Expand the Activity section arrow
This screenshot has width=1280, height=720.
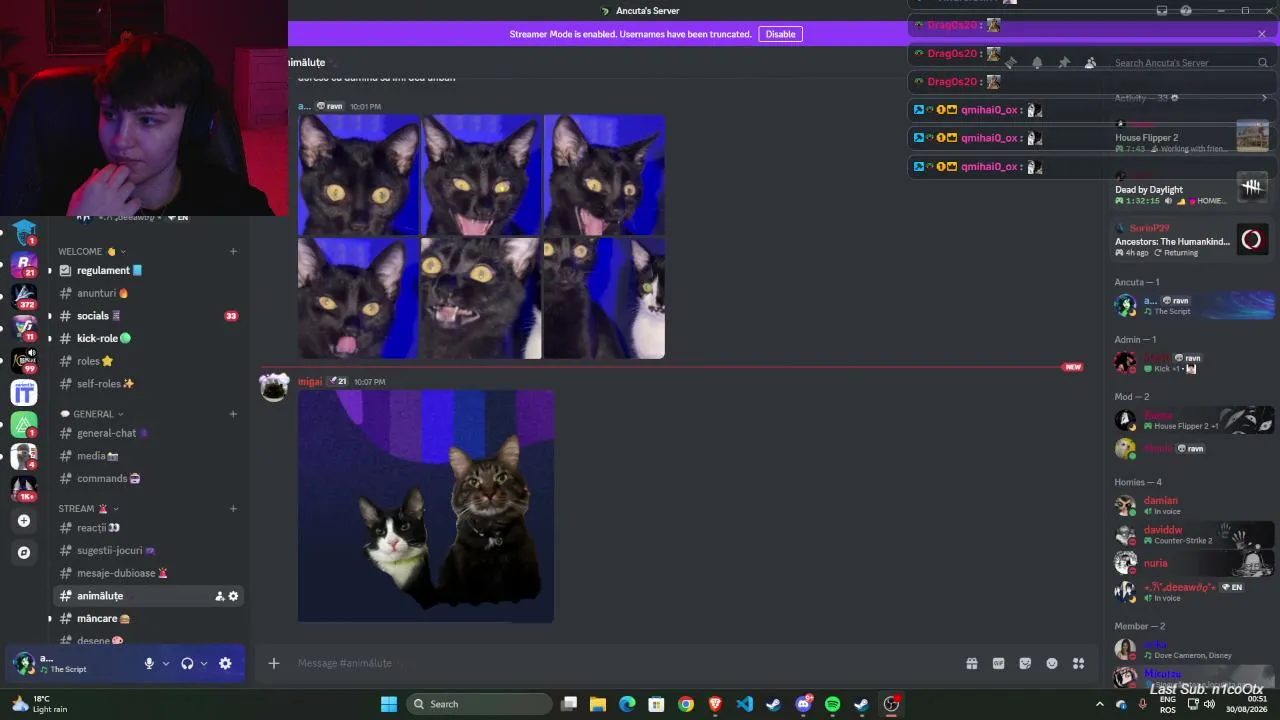coord(1264,98)
